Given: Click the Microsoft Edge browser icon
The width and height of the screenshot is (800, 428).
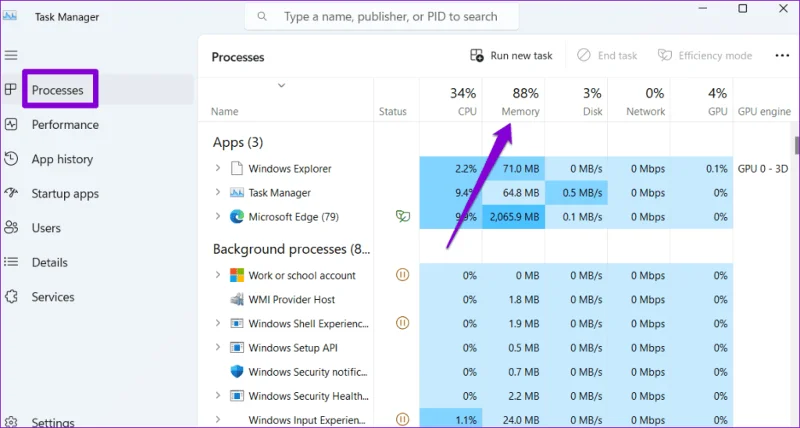Looking at the screenshot, I should tap(237, 217).
